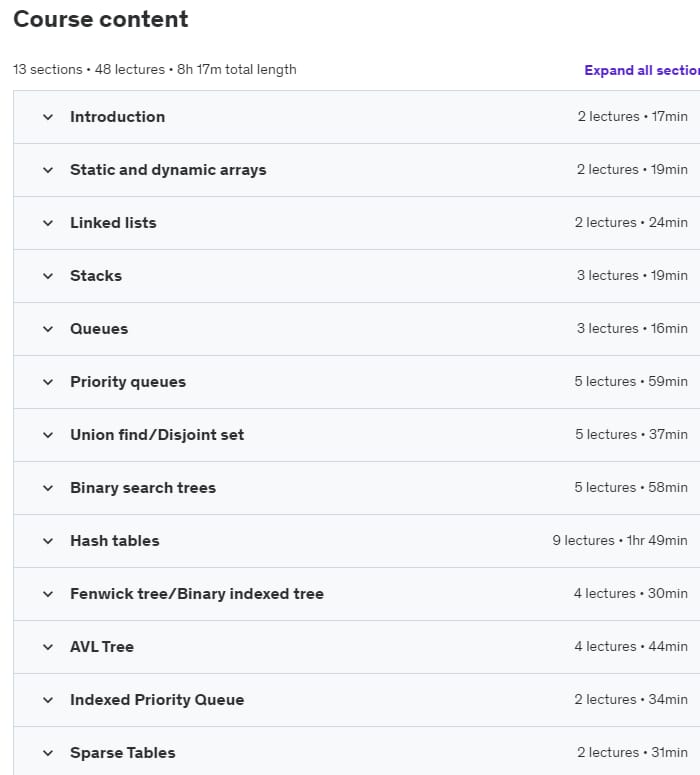
Task: Select the Indexed Priority Queue title
Action: coord(157,699)
